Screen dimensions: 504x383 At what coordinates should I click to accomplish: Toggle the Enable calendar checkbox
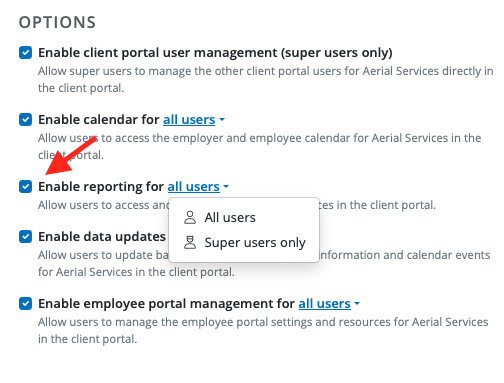click(x=25, y=120)
